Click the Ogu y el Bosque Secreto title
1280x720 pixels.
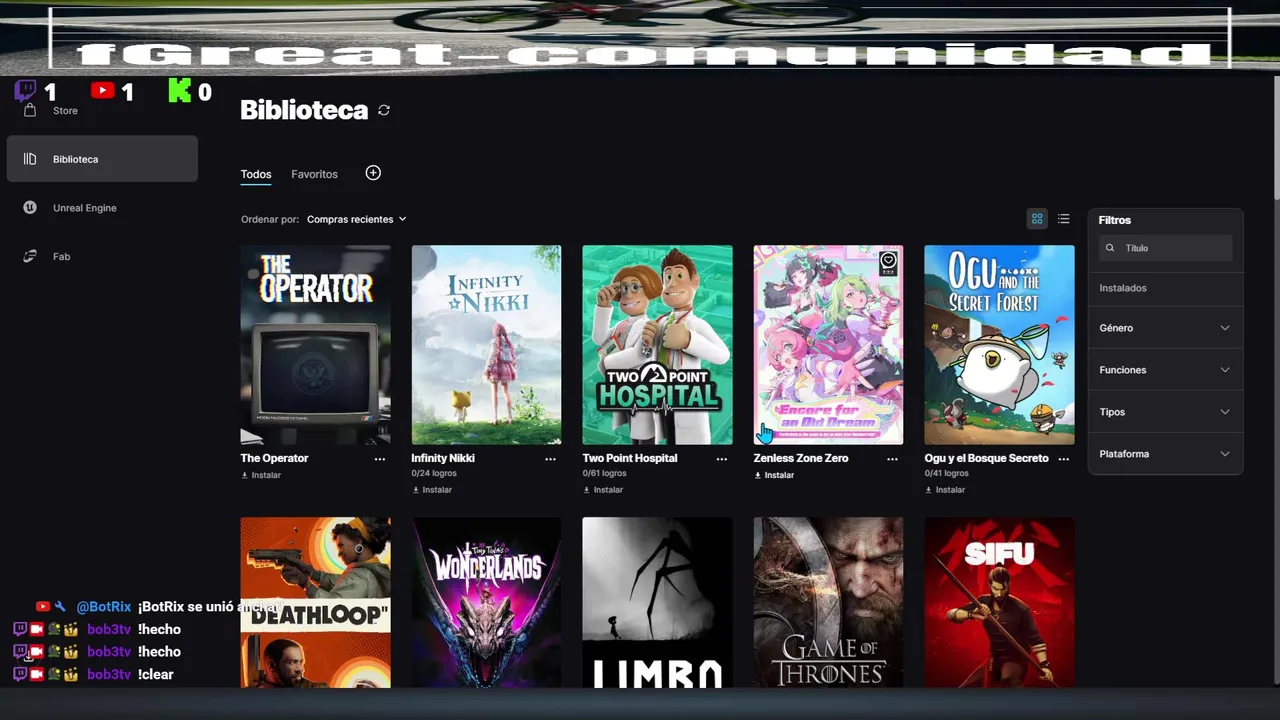point(987,458)
